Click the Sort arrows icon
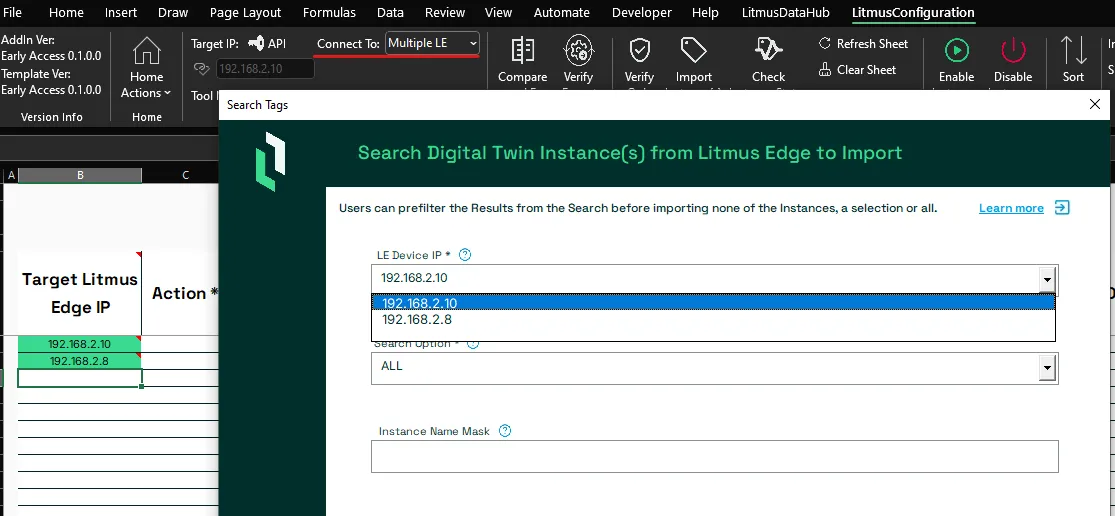 coord(1073,50)
